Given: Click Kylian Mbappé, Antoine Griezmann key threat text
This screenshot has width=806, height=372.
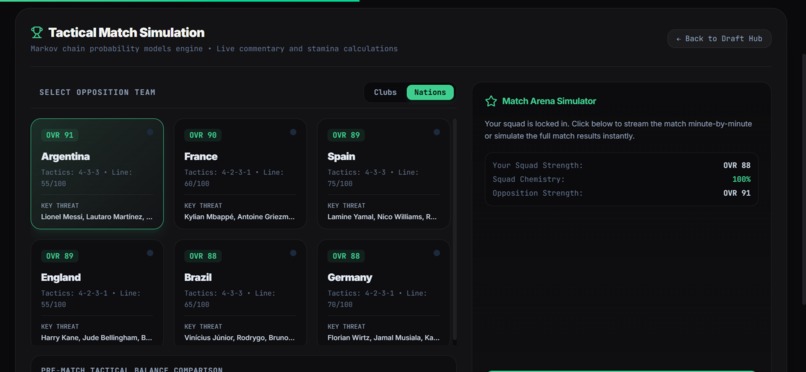Looking at the screenshot, I should [x=240, y=217].
